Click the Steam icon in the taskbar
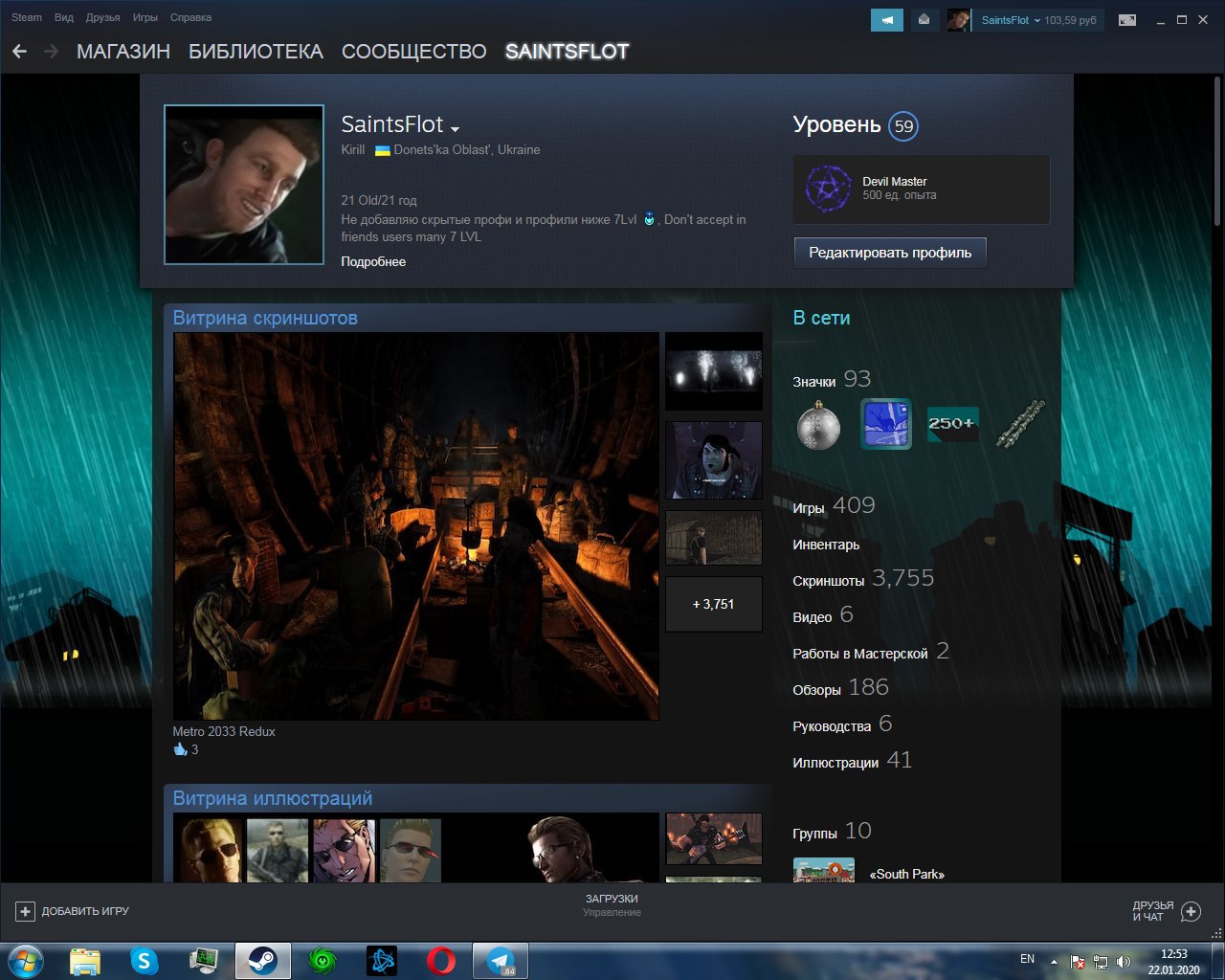Screen dimensions: 1225x980 click(263, 960)
